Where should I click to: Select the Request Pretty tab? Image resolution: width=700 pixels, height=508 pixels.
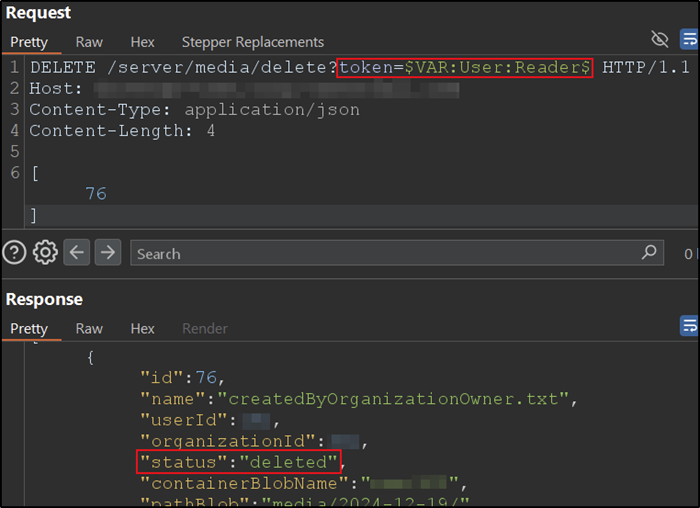click(x=29, y=42)
